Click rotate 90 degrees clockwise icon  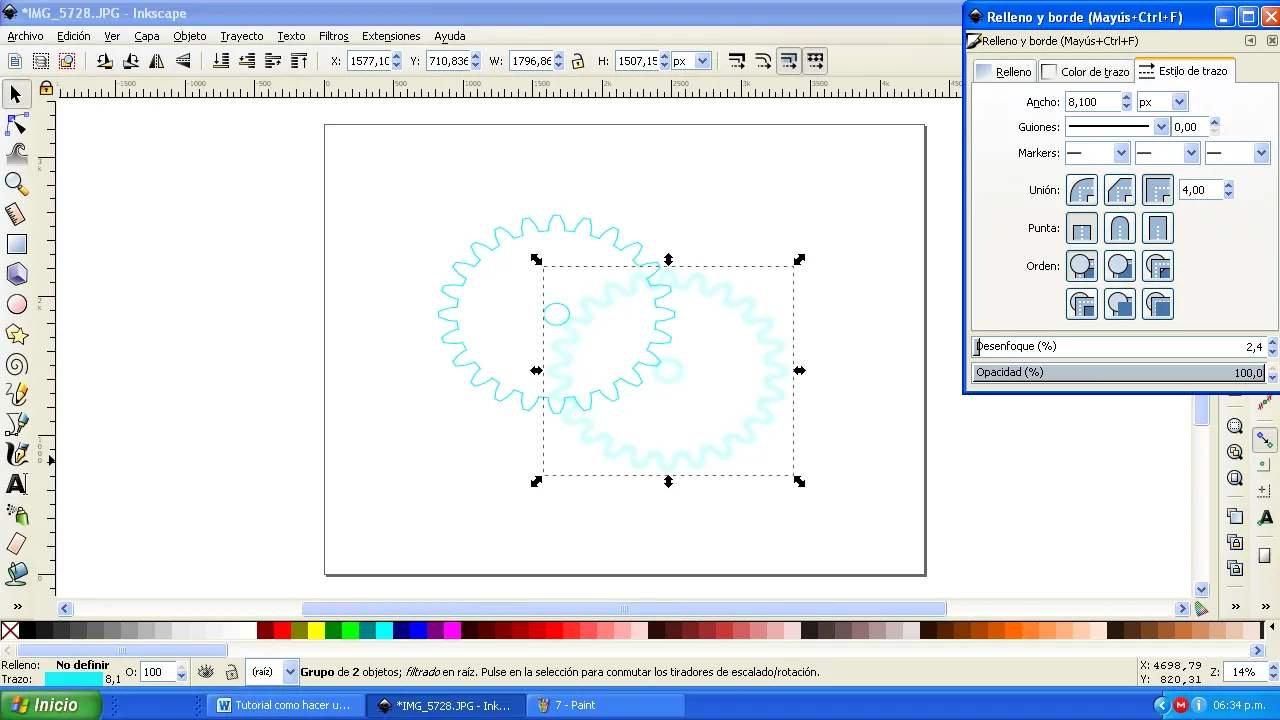(x=131, y=61)
